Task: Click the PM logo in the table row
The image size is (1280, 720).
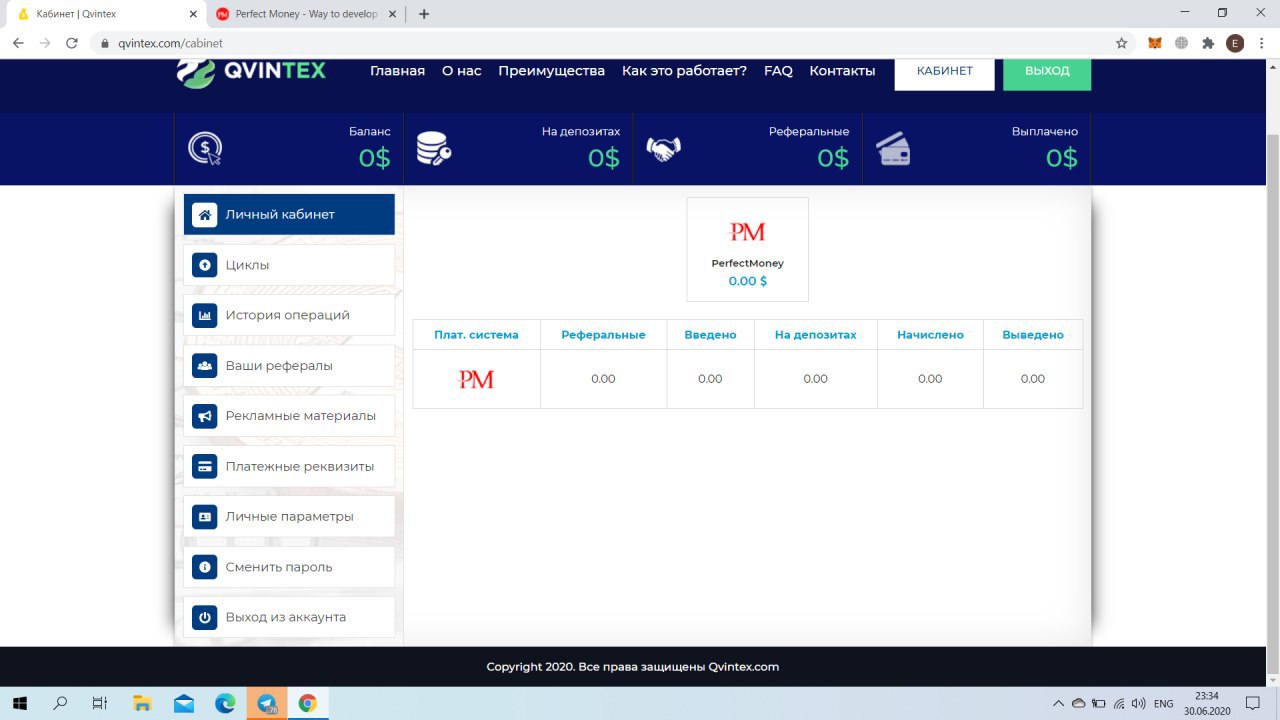Action: click(x=476, y=379)
